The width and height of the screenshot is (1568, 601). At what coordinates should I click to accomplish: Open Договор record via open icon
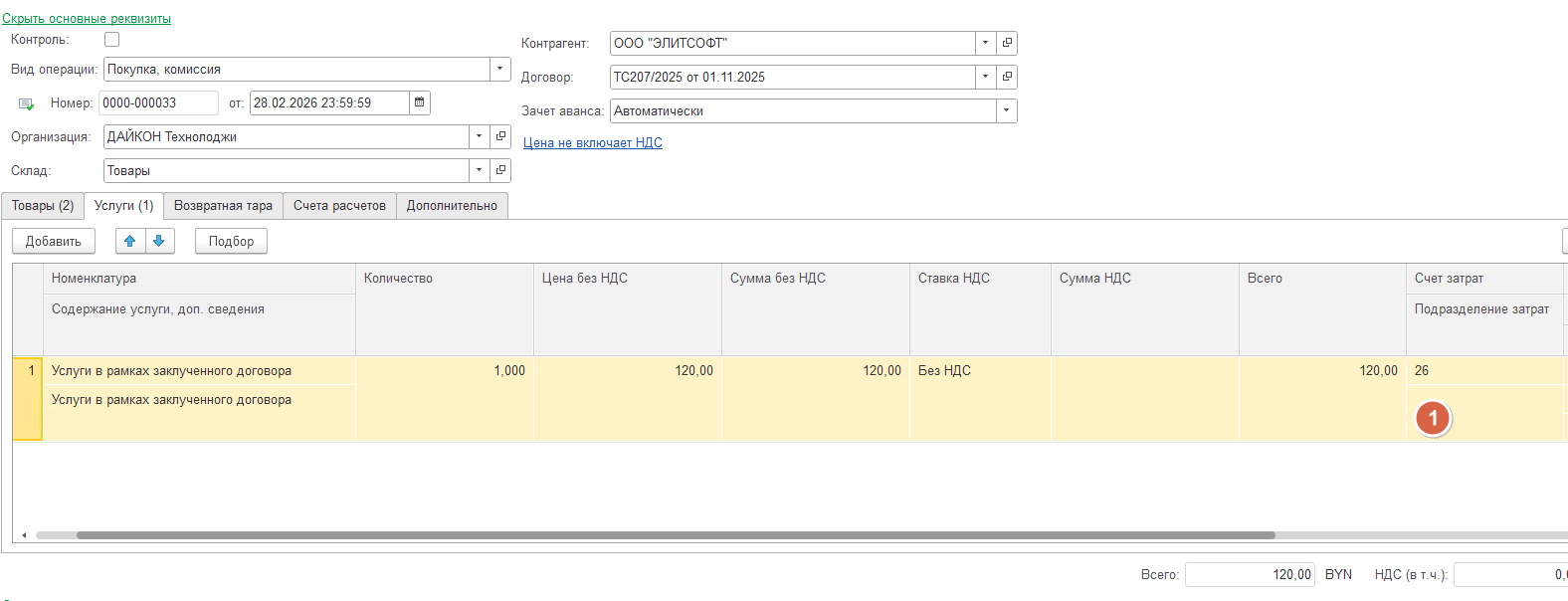tap(1007, 77)
